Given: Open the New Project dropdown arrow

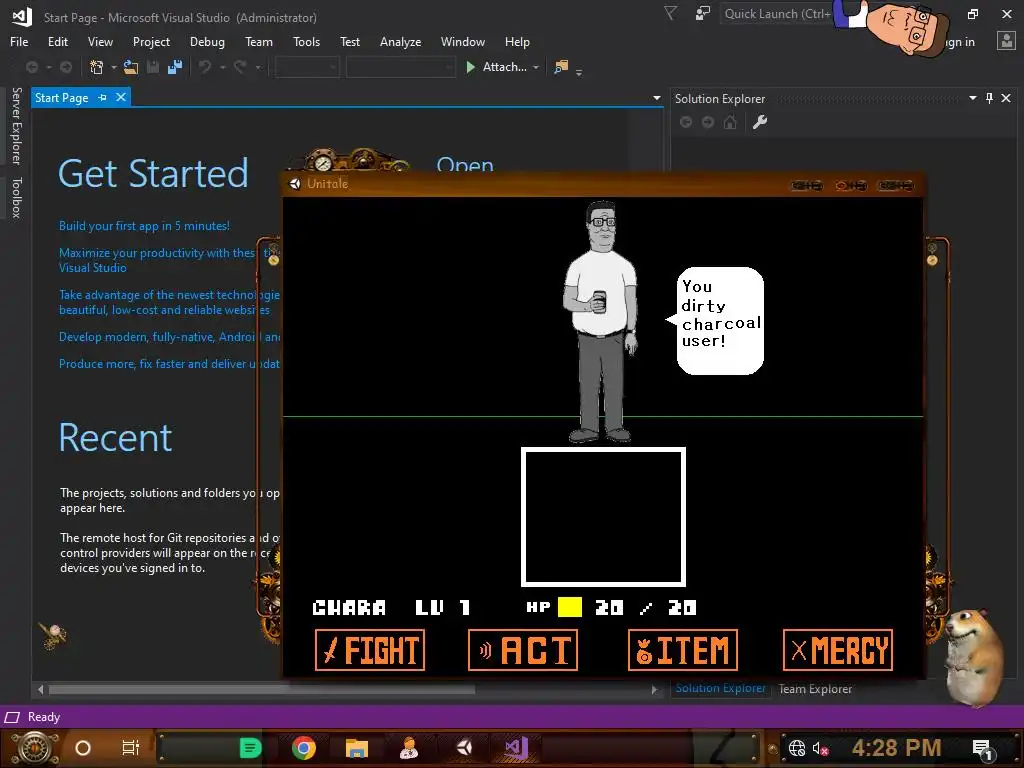Looking at the screenshot, I should tap(114, 67).
